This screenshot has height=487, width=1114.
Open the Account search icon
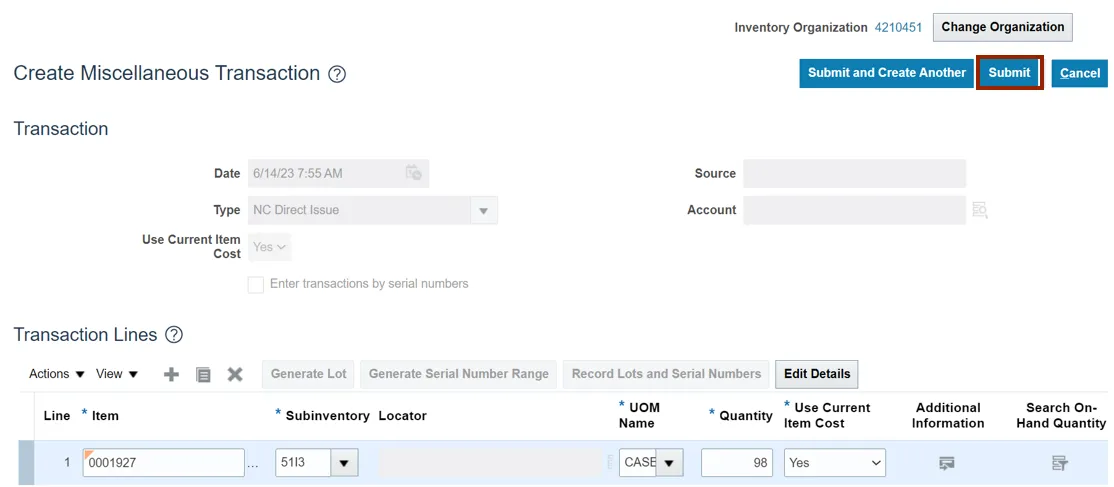point(980,210)
